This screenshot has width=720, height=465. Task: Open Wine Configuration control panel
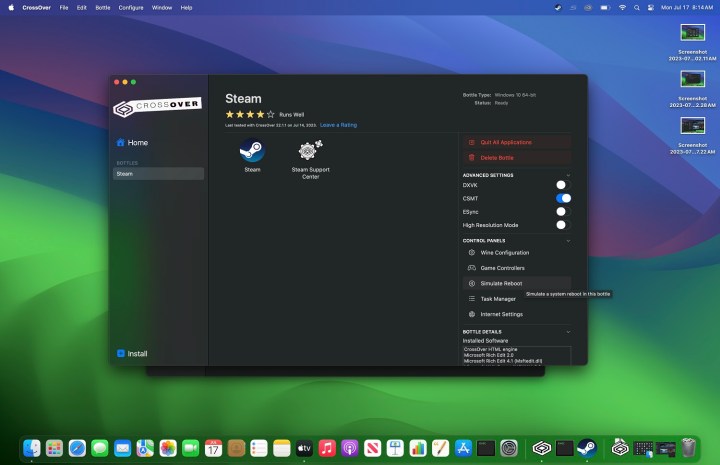pyautogui.click(x=517, y=253)
